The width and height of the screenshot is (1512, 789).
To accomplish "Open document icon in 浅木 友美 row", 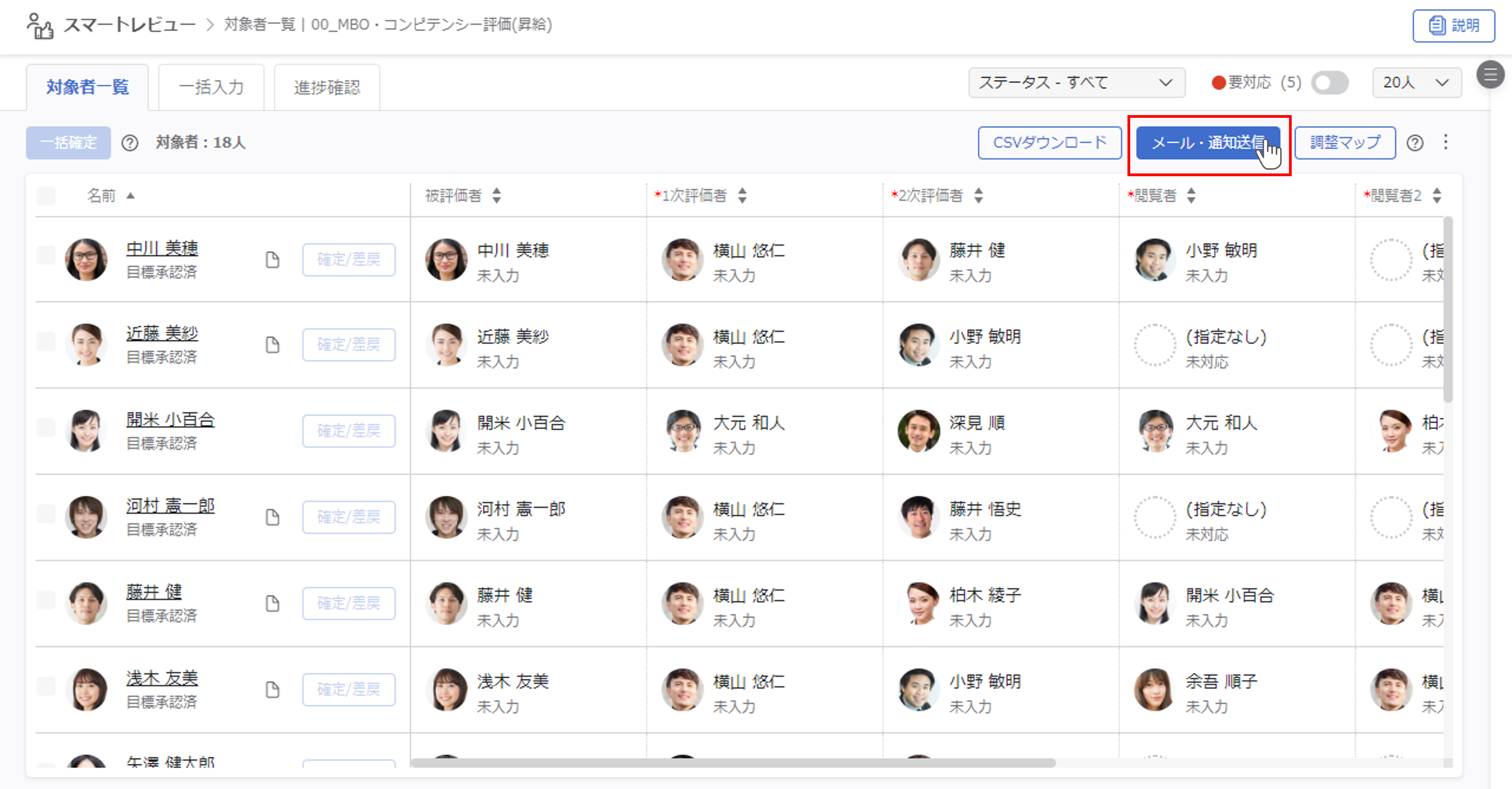I will 273,690.
